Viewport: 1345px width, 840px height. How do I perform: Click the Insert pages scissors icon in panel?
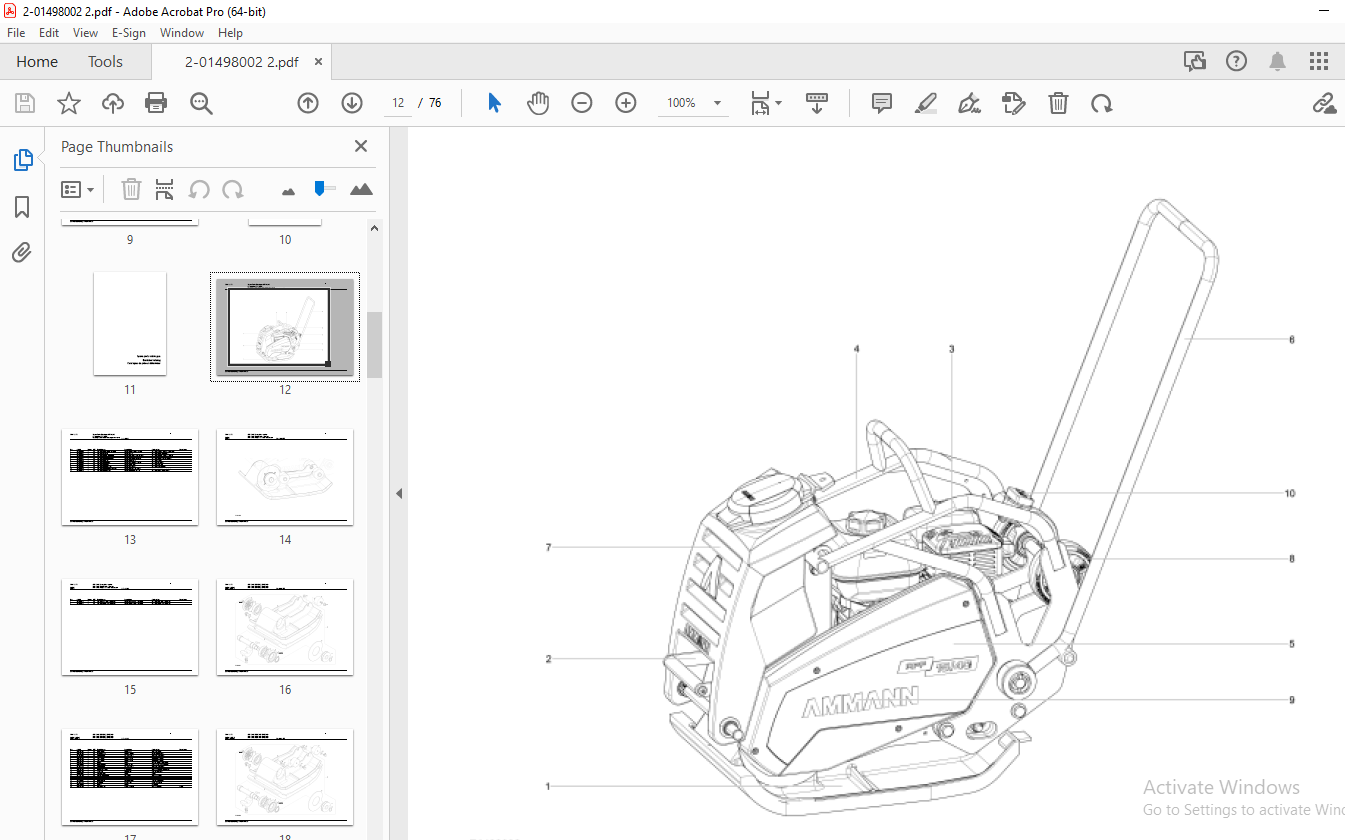coord(165,189)
